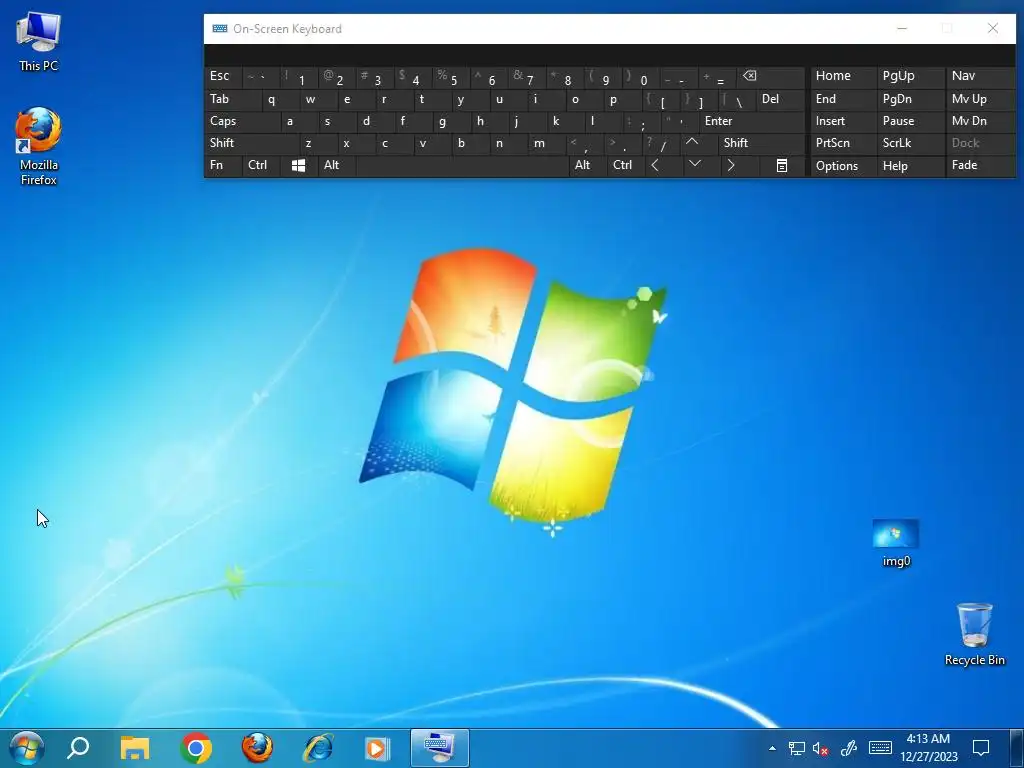The image size is (1024, 768).
Task: Tap the context menu key on the keyboard
Action: [x=782, y=165]
